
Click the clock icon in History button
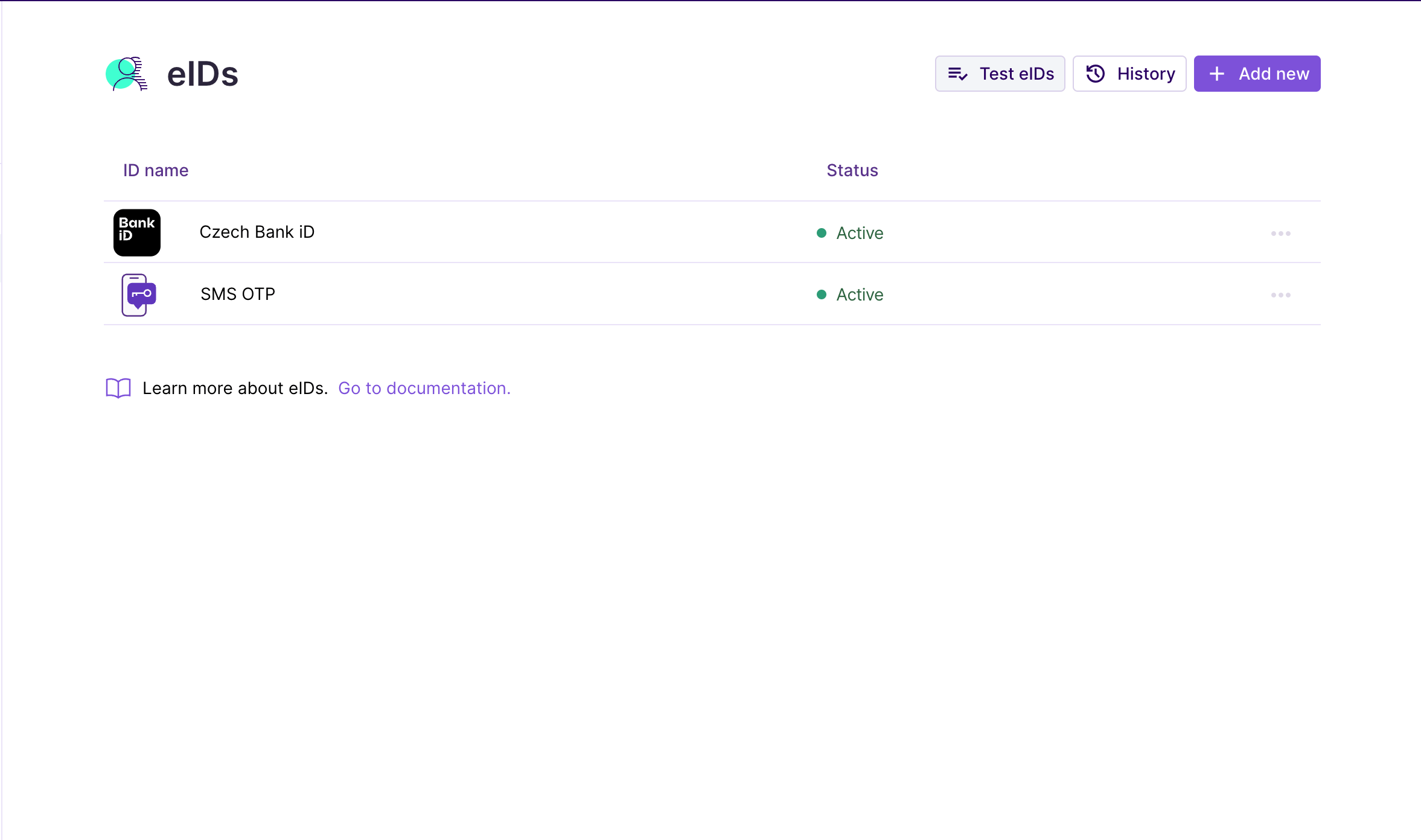click(x=1095, y=74)
